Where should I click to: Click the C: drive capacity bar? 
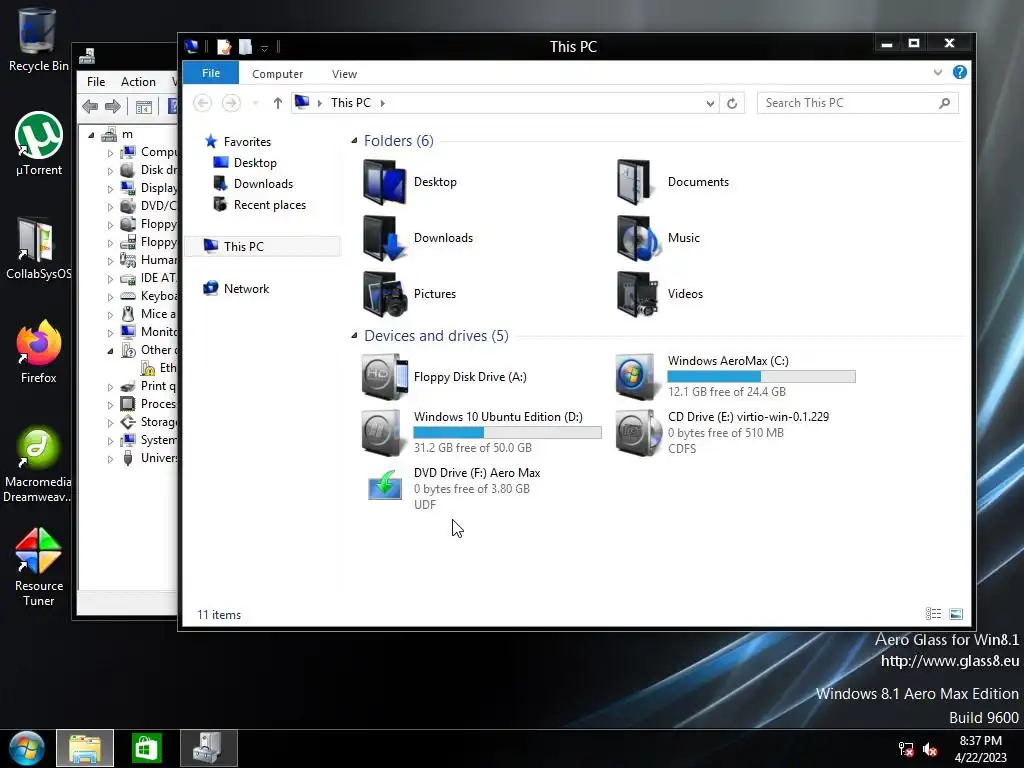pos(761,376)
